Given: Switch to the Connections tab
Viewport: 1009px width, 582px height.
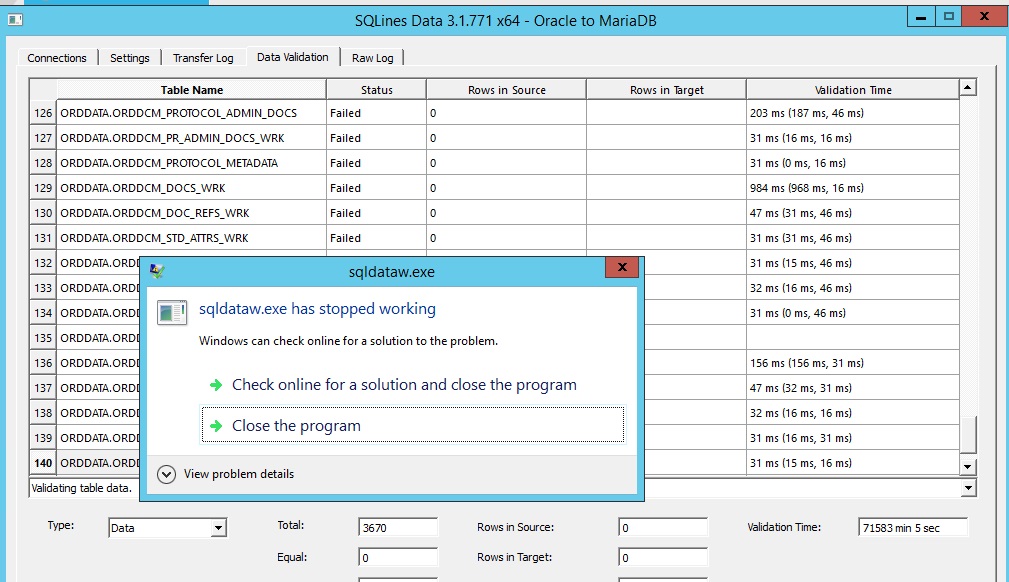Looking at the screenshot, I should (57, 58).
